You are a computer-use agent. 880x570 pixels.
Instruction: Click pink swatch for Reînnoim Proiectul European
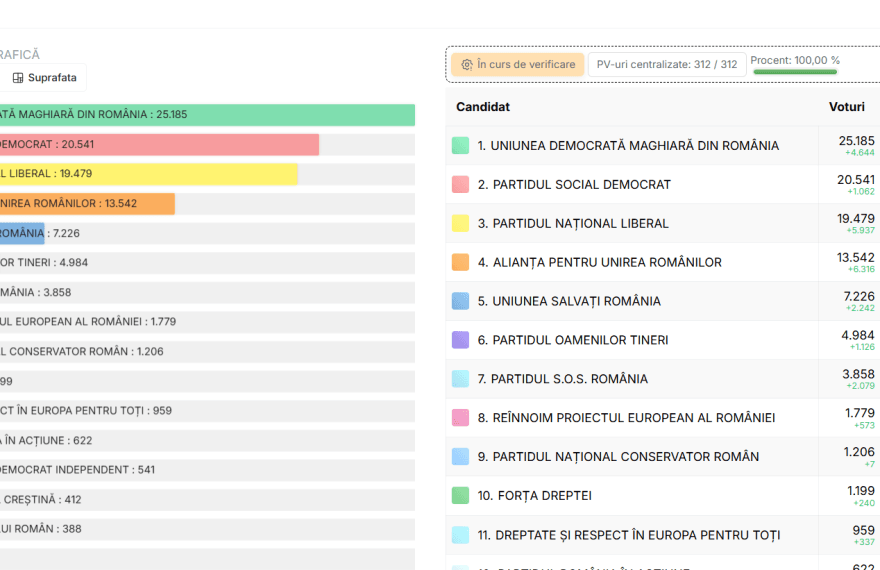coord(460,418)
